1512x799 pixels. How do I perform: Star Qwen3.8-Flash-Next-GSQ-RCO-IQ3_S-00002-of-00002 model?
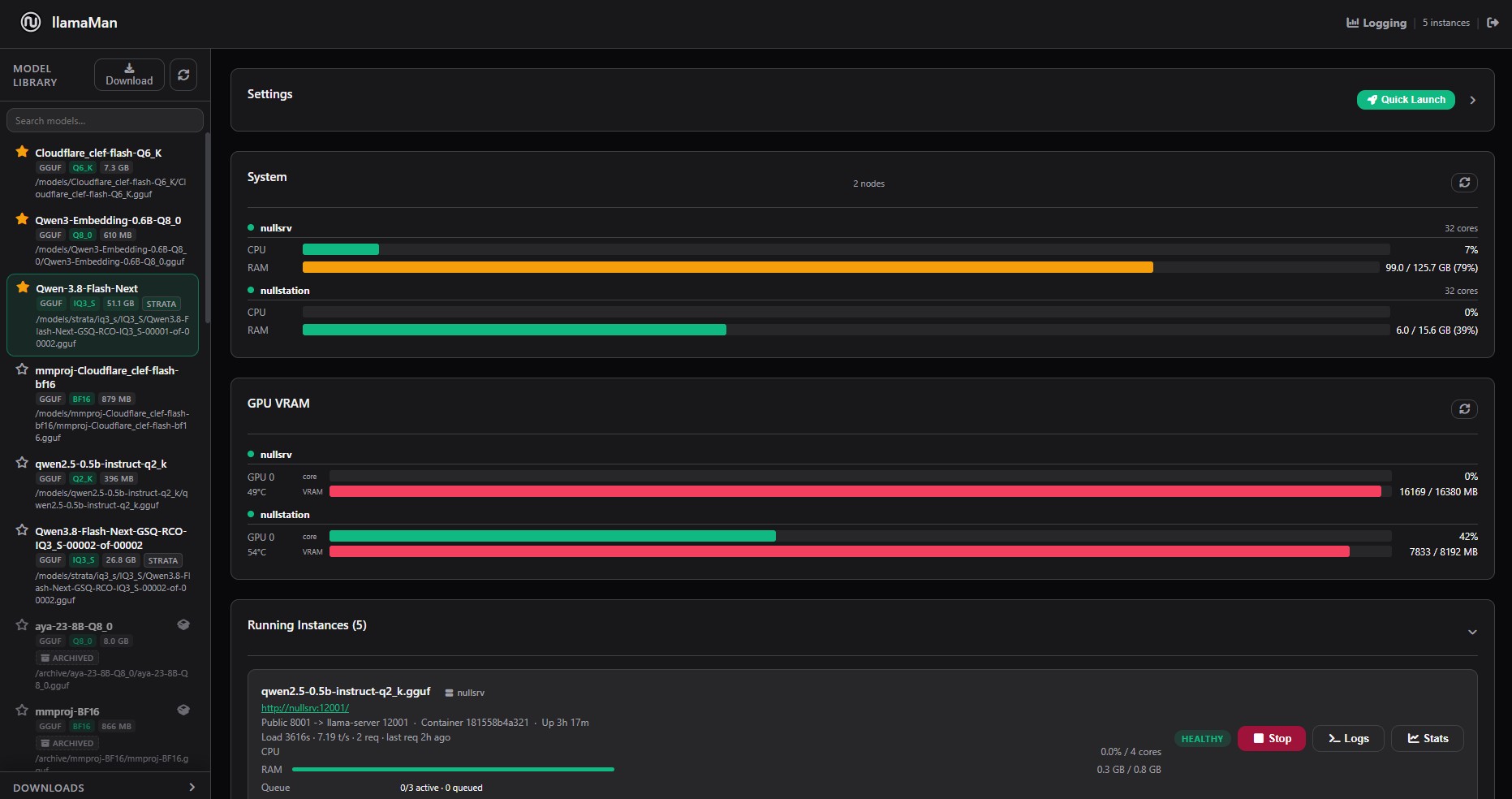click(22, 530)
